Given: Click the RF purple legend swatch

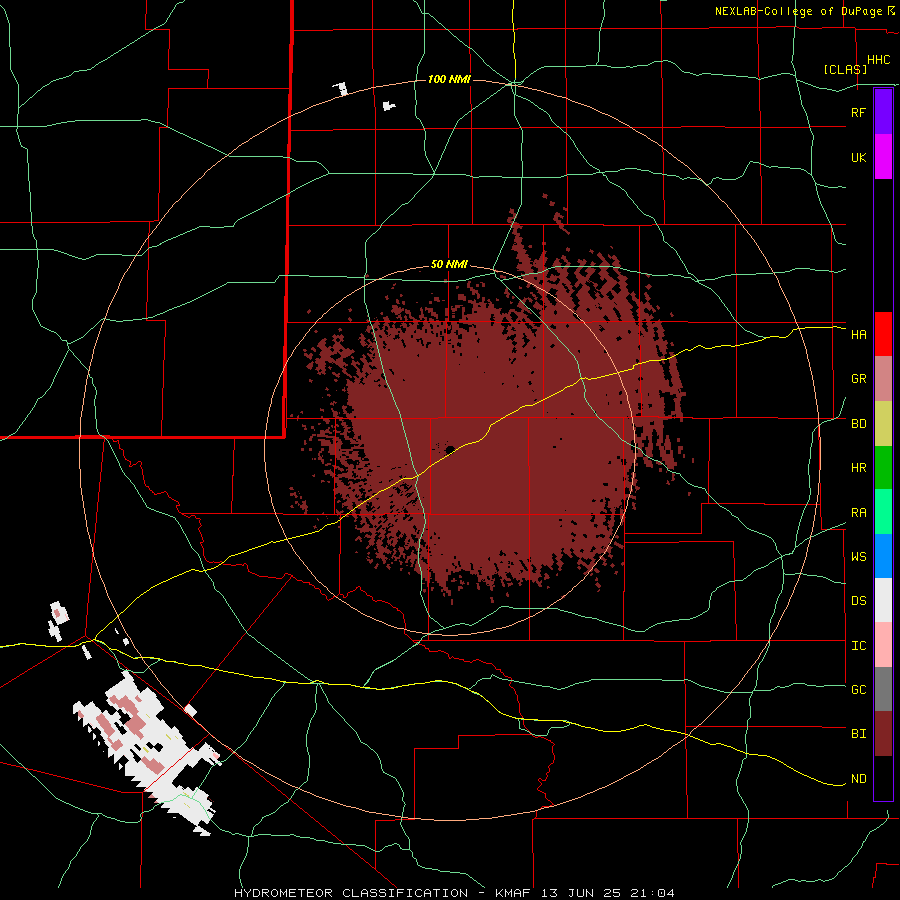Looking at the screenshot, I should pos(883,112).
